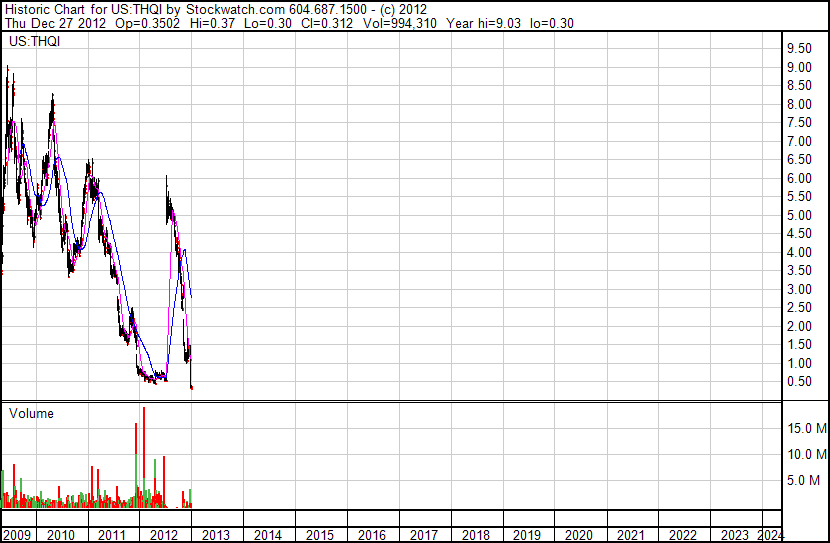Click the 2019 year label
Viewport: 830px width, 543px height.
(x=527, y=535)
